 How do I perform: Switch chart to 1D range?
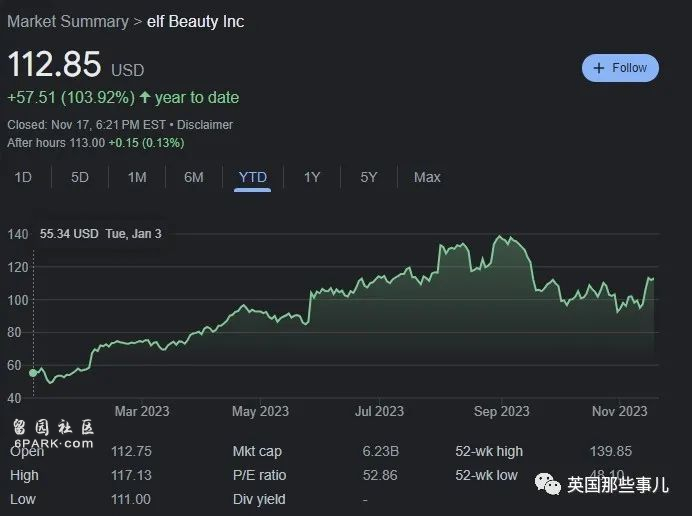23,177
